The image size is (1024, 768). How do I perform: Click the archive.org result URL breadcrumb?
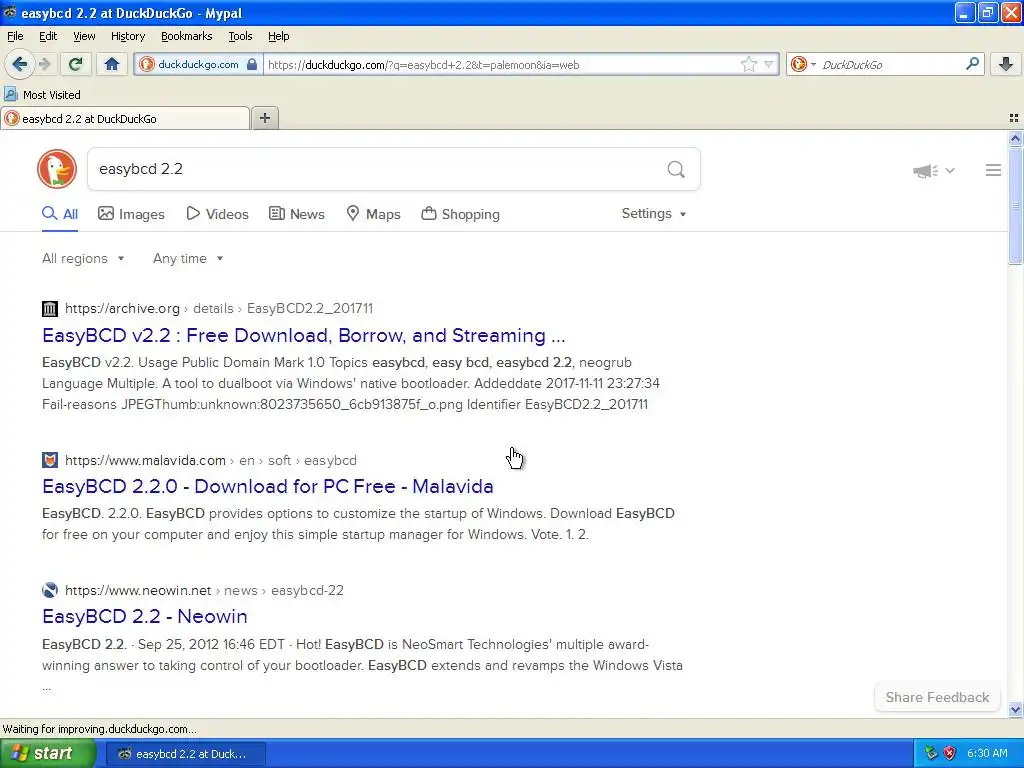219,308
